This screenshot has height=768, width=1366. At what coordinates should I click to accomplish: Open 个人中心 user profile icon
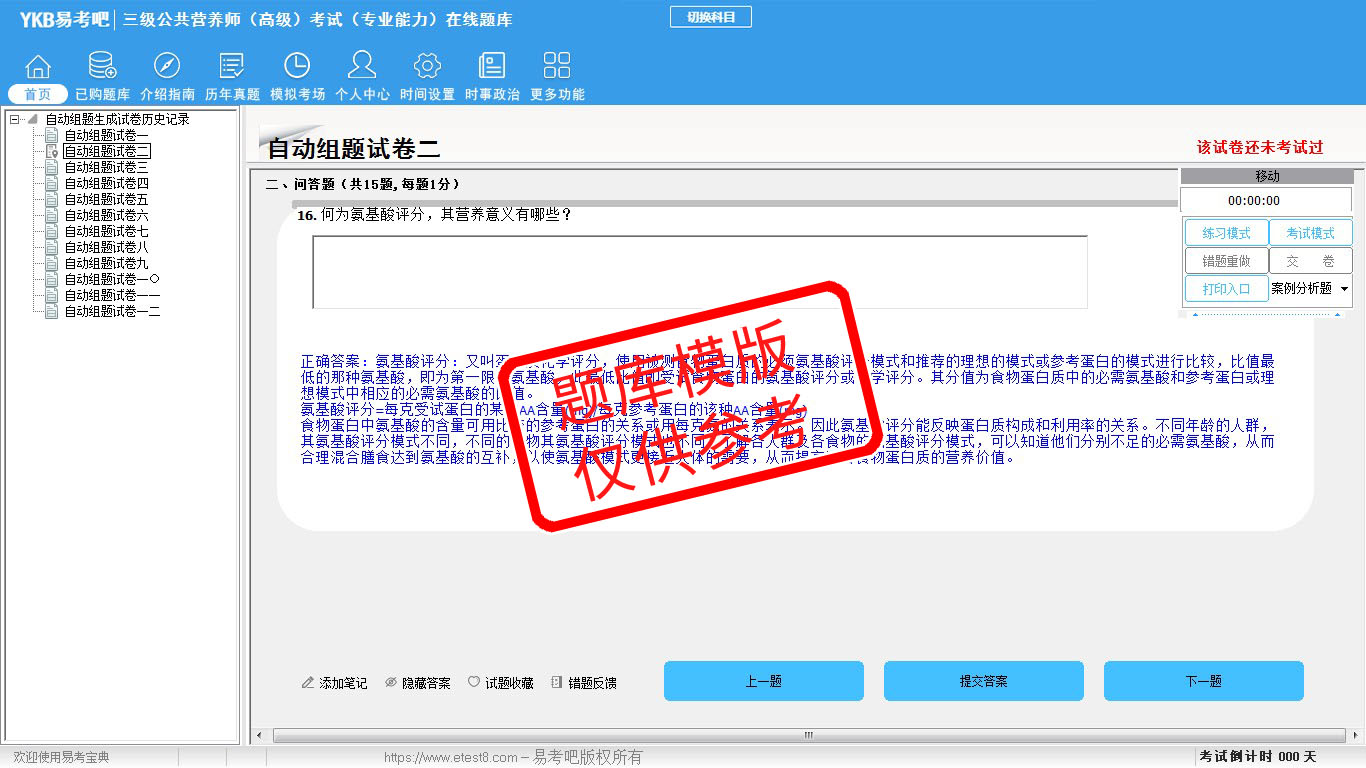pyautogui.click(x=362, y=67)
